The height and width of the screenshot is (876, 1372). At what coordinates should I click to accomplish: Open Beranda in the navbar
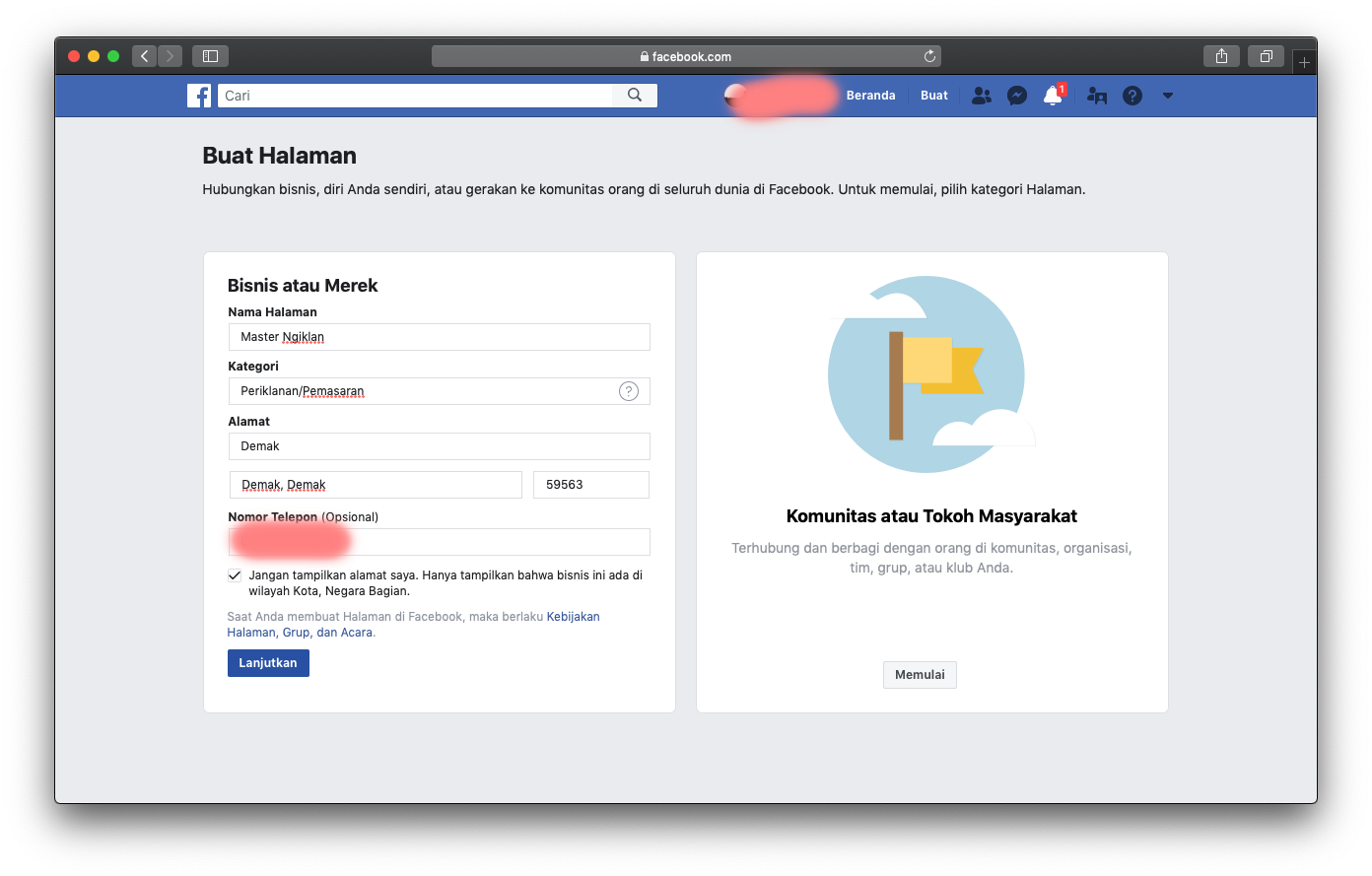[871, 96]
